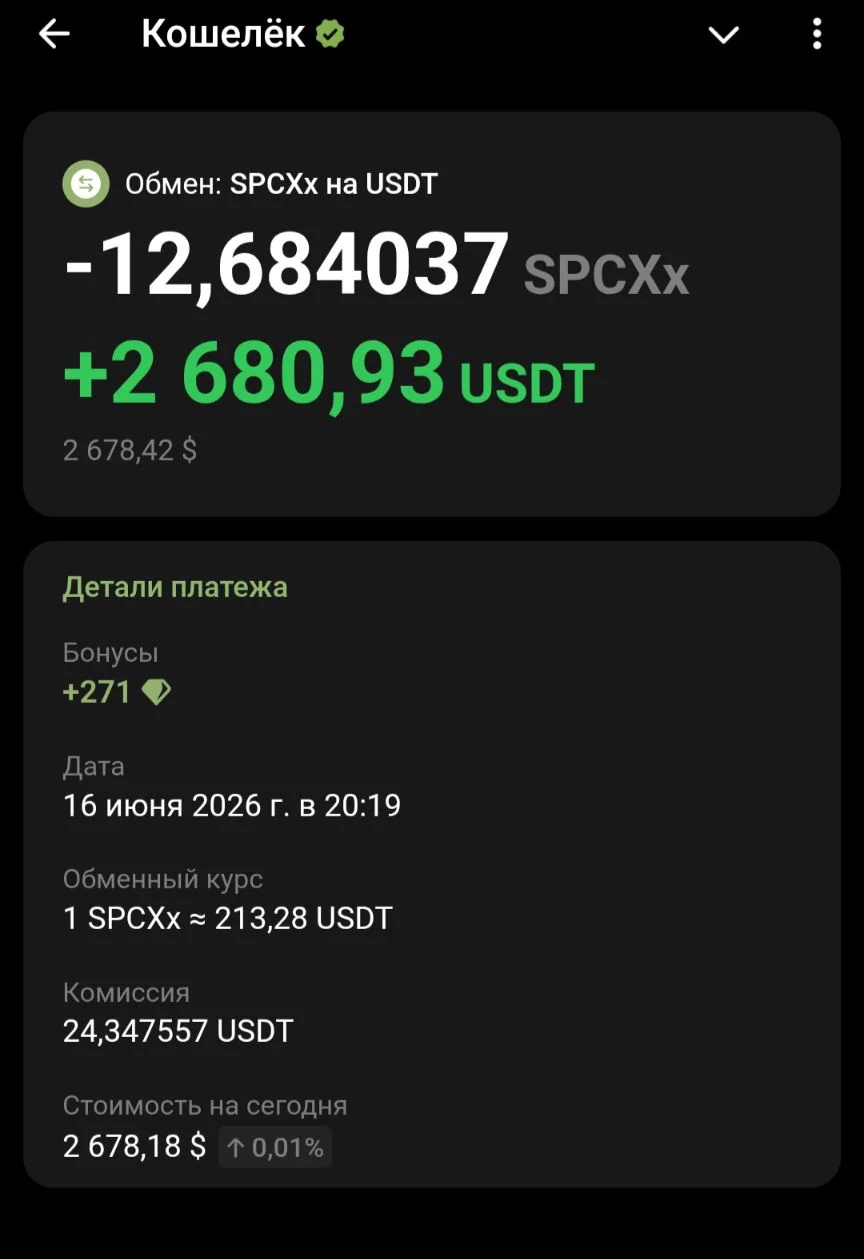Tap the Обмен: SPCXx на USDT label
Screen dimensions: 864x1259
pos(282,184)
